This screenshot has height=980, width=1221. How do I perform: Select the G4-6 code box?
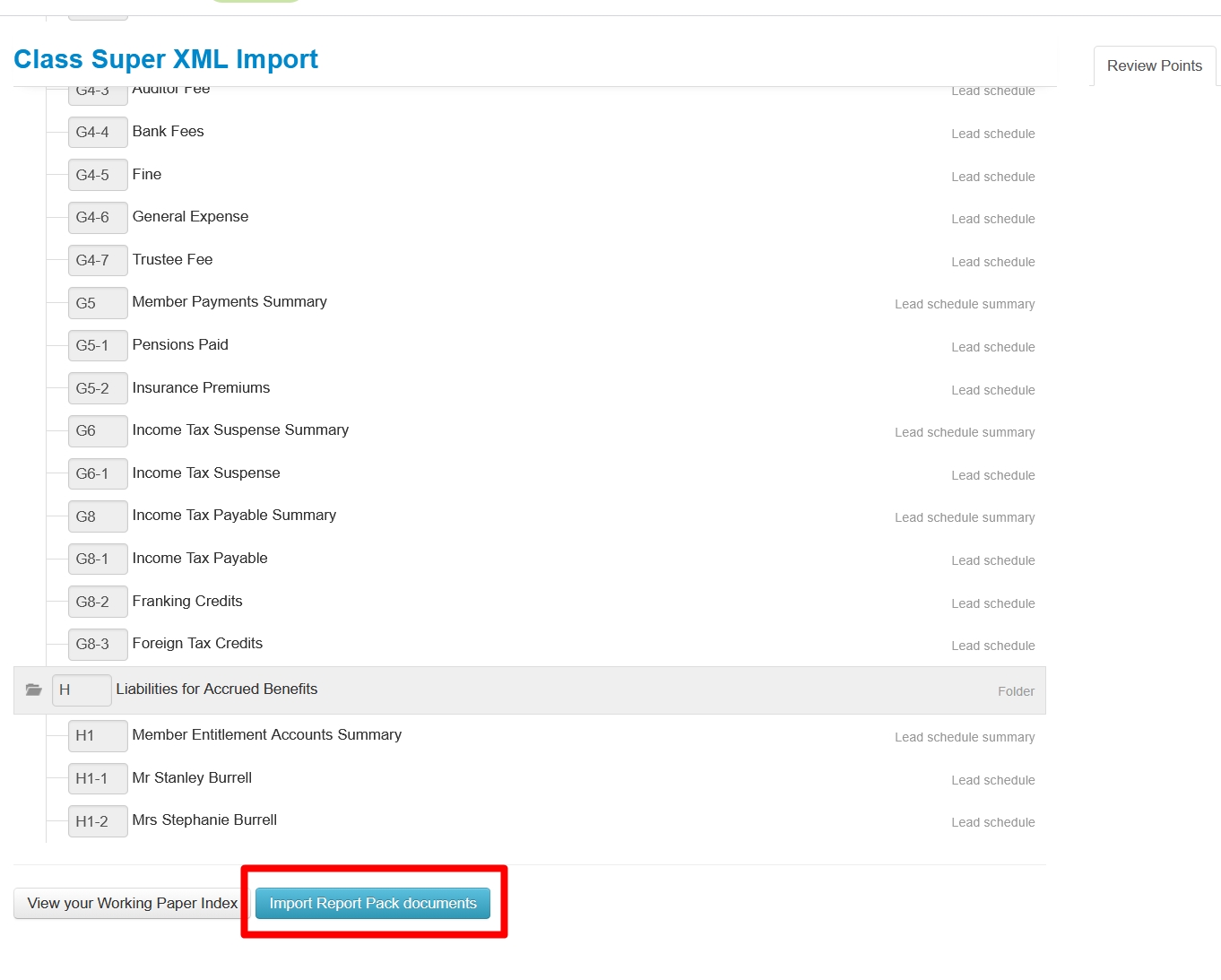pos(98,217)
